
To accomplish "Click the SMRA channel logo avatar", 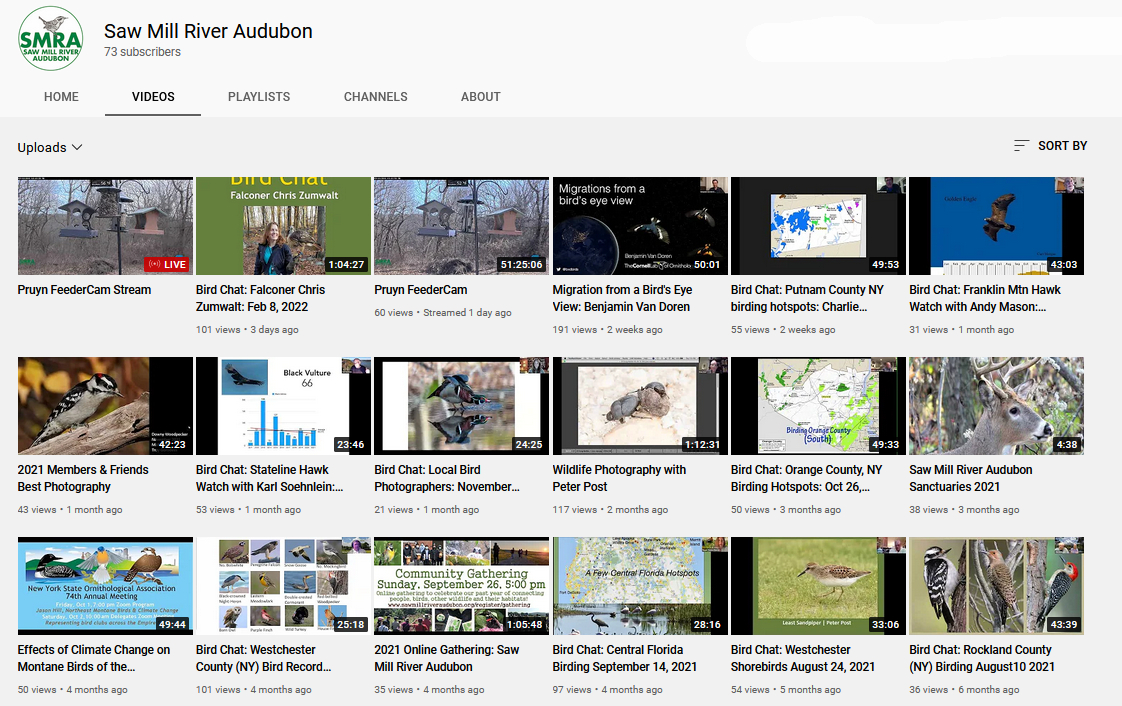I will [x=50, y=39].
